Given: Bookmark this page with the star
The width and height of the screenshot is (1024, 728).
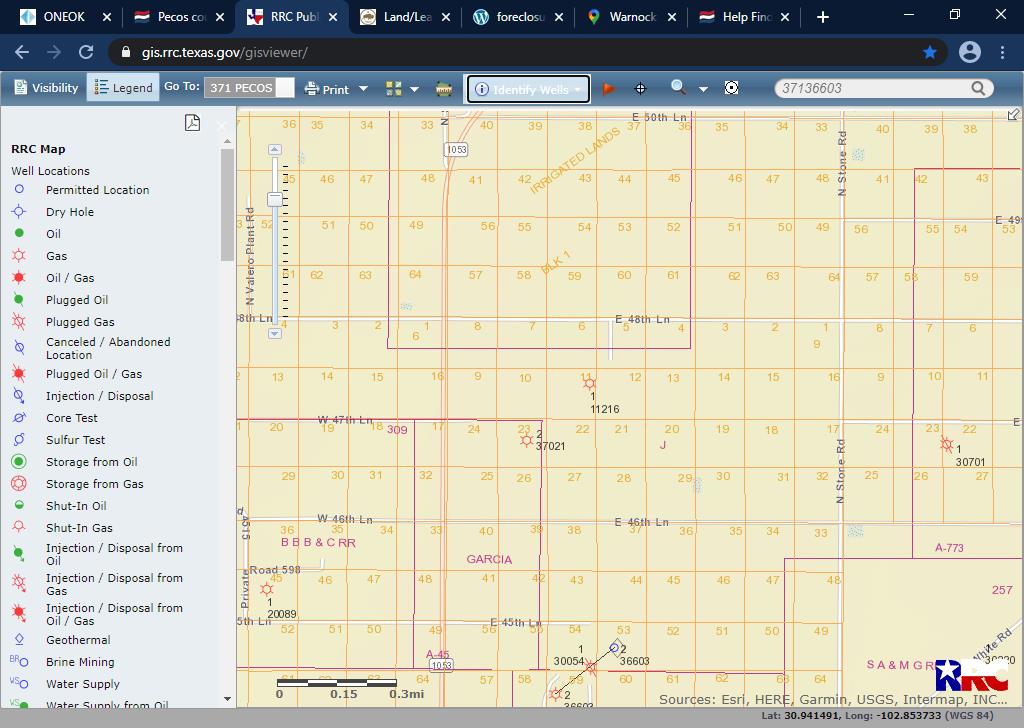Looking at the screenshot, I should 929,52.
